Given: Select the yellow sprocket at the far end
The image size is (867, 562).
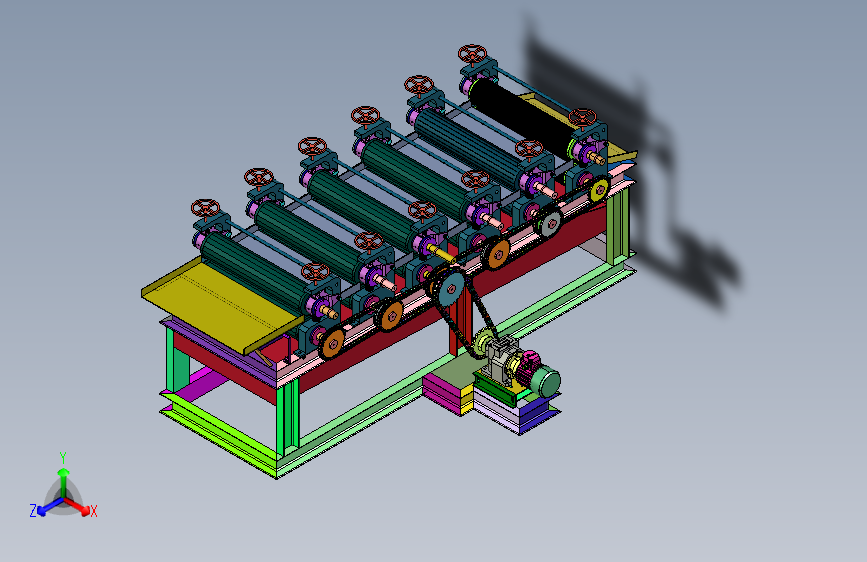Looking at the screenshot, I should pos(599,190).
